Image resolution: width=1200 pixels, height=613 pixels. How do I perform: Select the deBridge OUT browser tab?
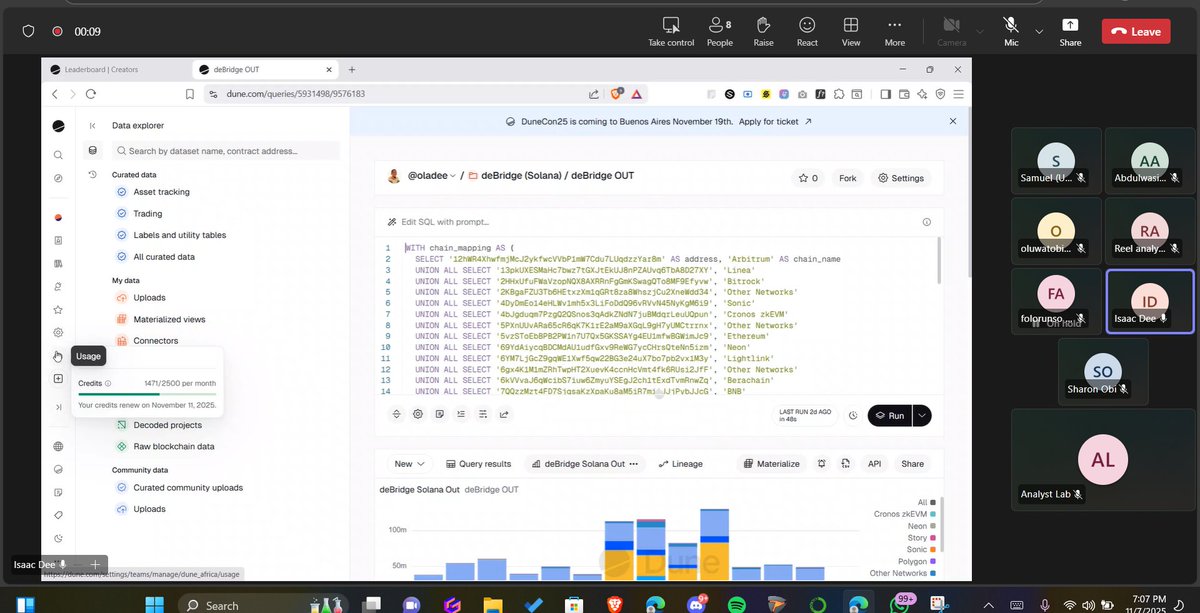tap(265, 69)
